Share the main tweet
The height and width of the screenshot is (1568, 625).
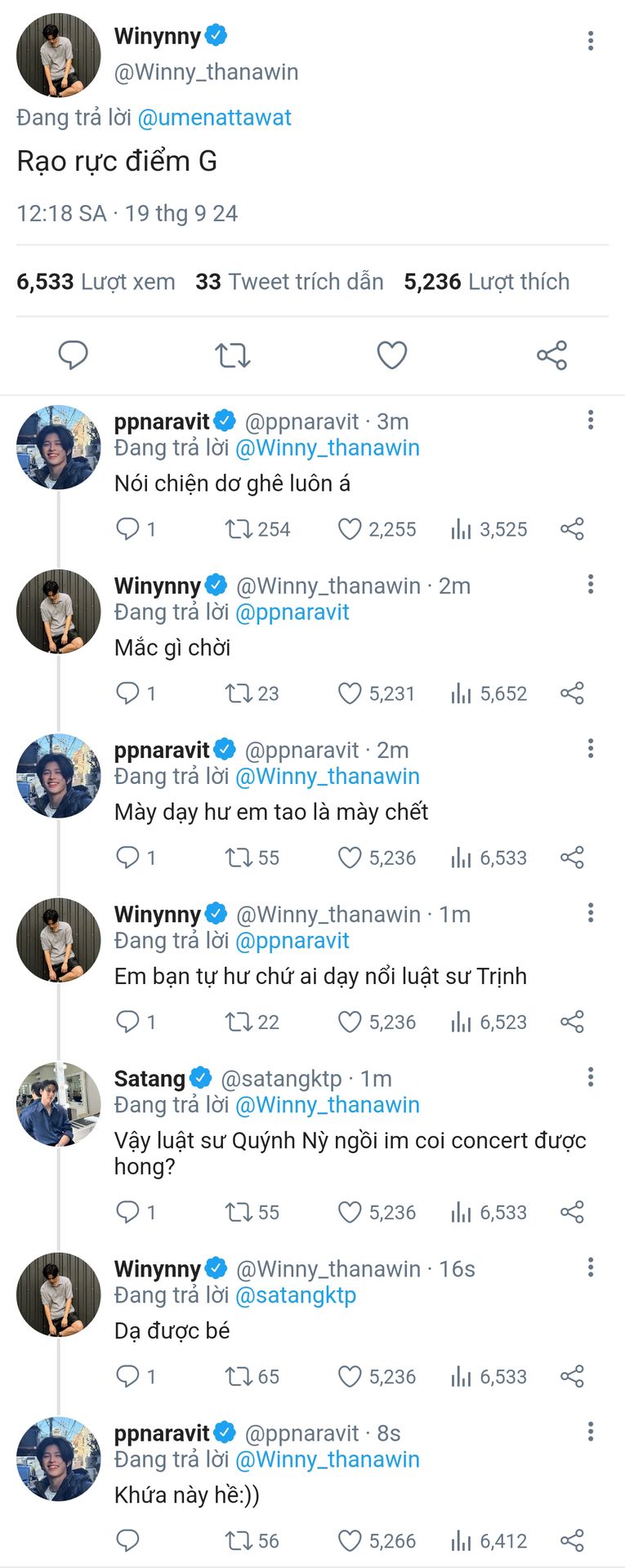pyautogui.click(x=551, y=355)
